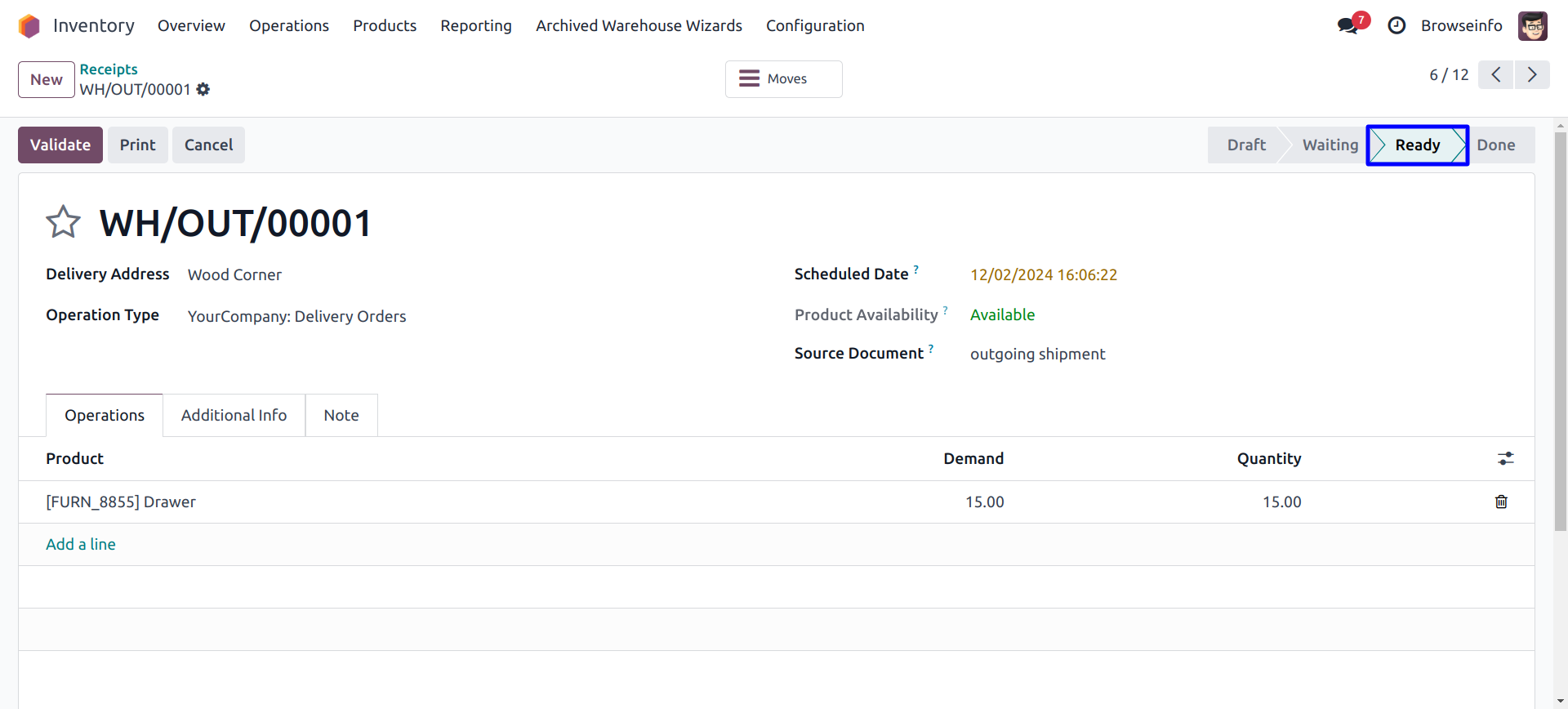The height and width of the screenshot is (709, 1568).
Task: Toggle the favorite star for WH/OUT/00001
Action: coord(63,222)
